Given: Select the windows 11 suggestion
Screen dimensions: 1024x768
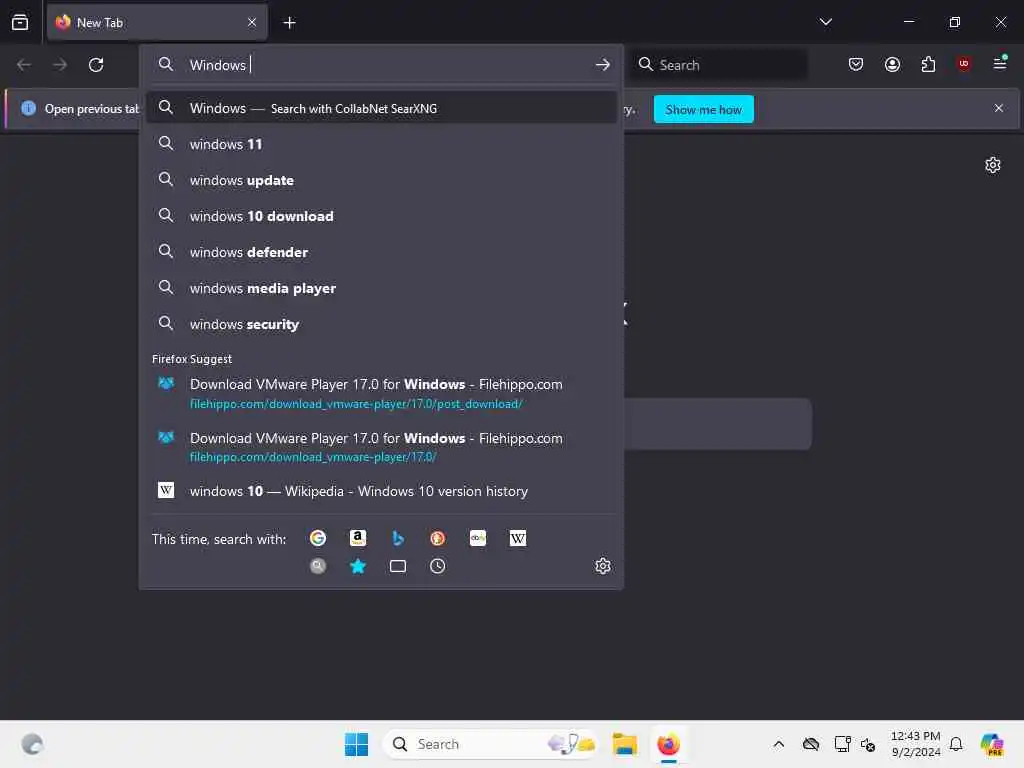Looking at the screenshot, I should 382,144.
